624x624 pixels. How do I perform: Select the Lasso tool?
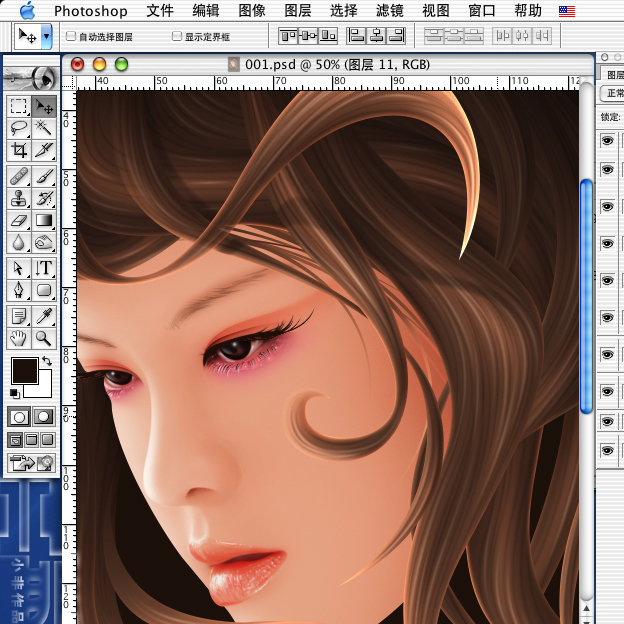pyautogui.click(x=18, y=128)
